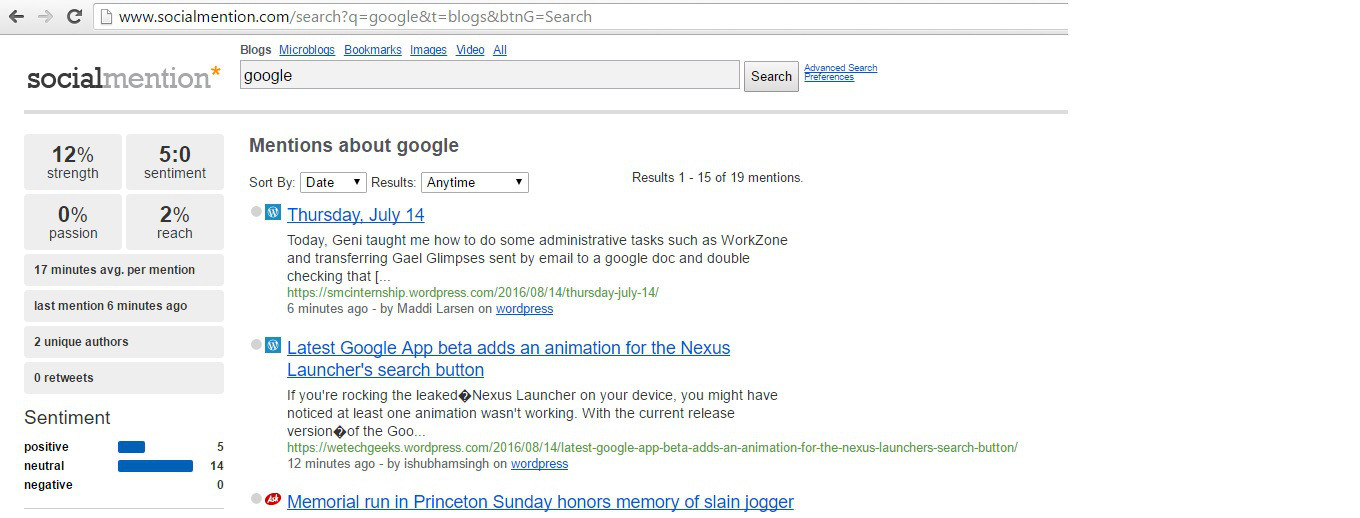Image resolution: width=1360 pixels, height=518 pixels.
Task: Click the smcinternship.wordpress.com green URL
Action: pos(472,293)
